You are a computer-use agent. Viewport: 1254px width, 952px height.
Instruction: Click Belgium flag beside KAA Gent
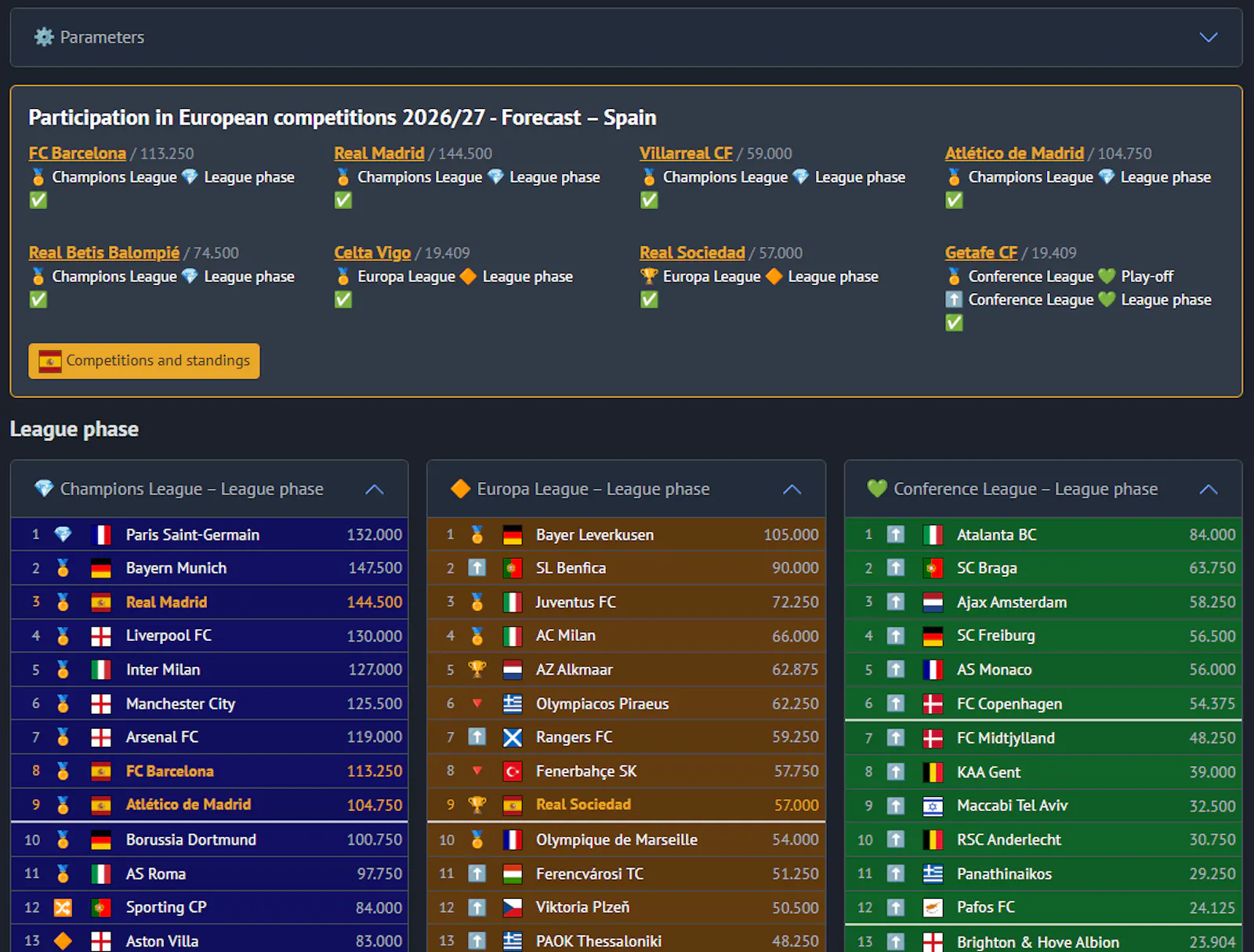pos(933,773)
